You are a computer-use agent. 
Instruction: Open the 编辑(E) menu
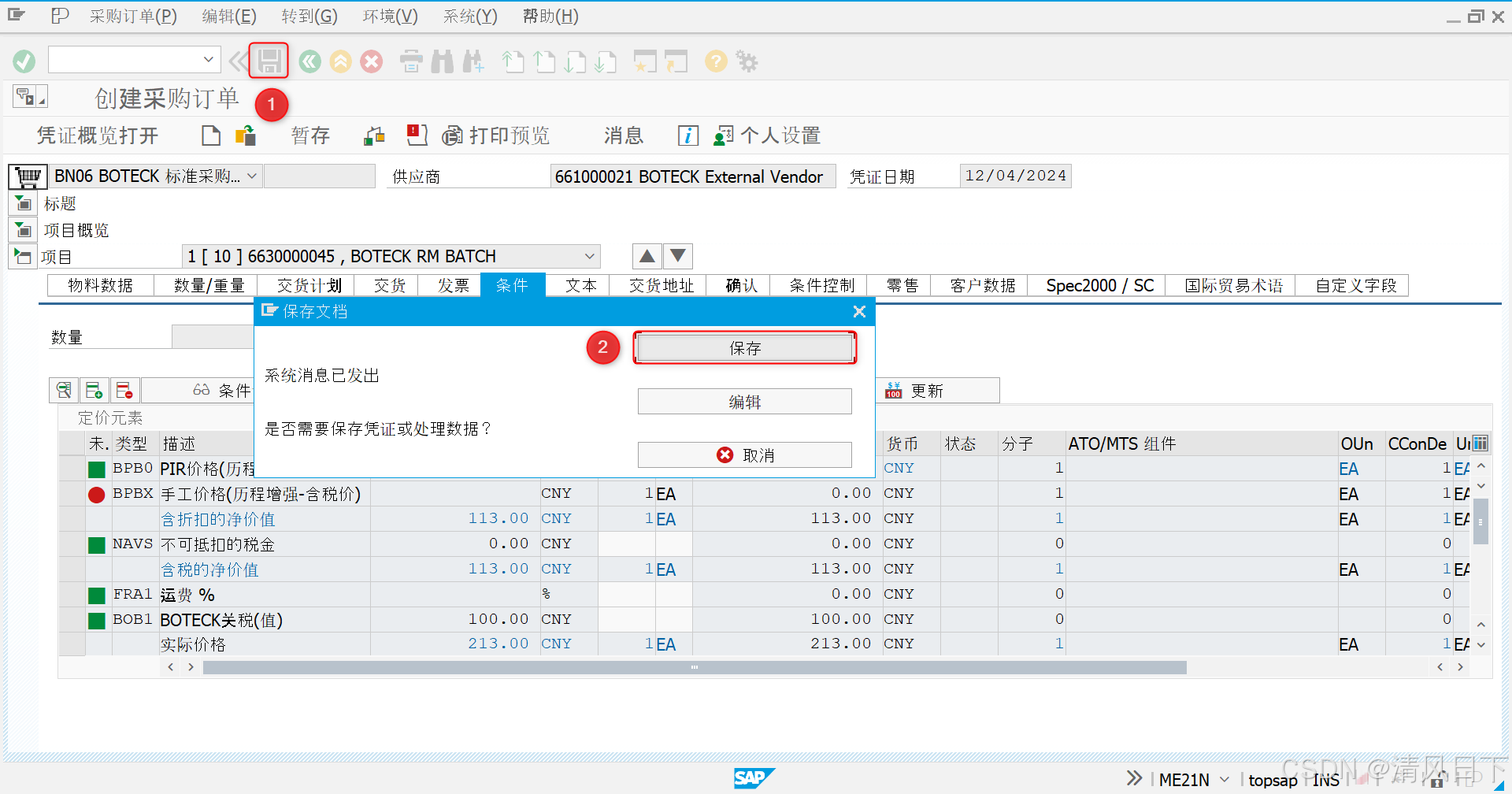(229, 17)
